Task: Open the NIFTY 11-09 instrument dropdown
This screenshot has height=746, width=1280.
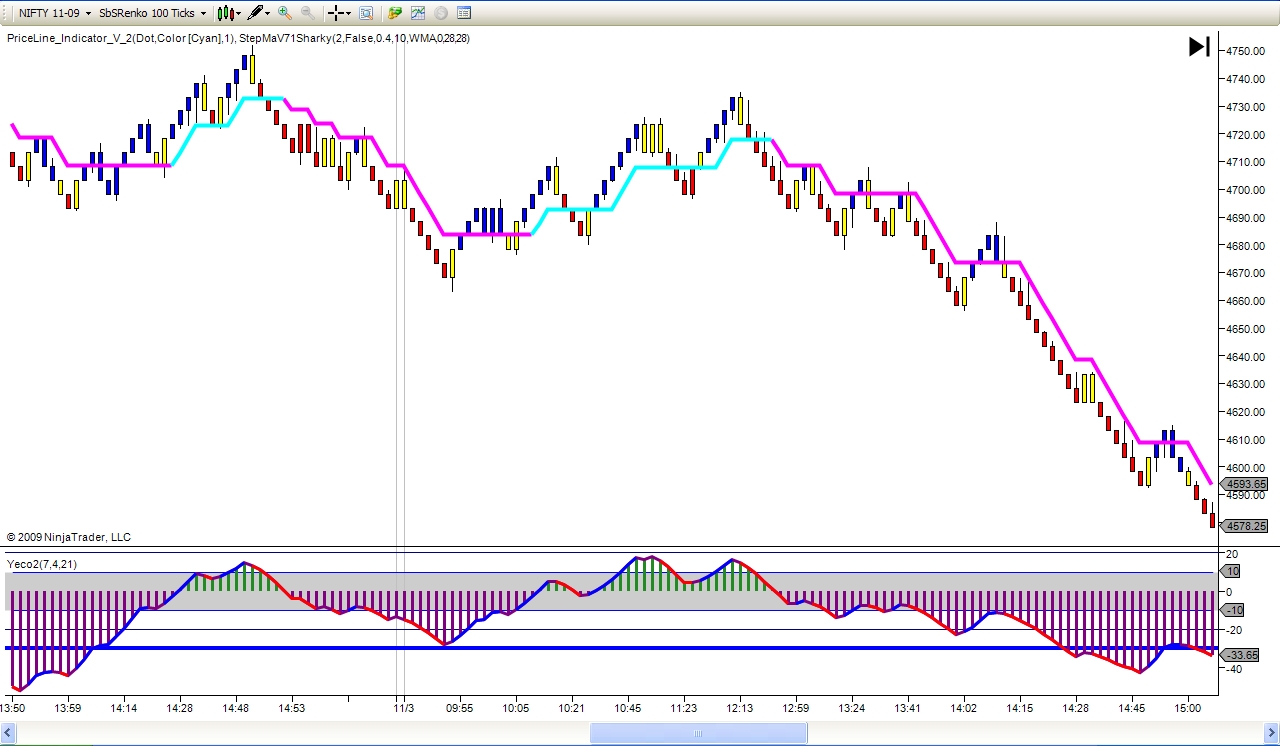Action: pyautogui.click(x=54, y=13)
